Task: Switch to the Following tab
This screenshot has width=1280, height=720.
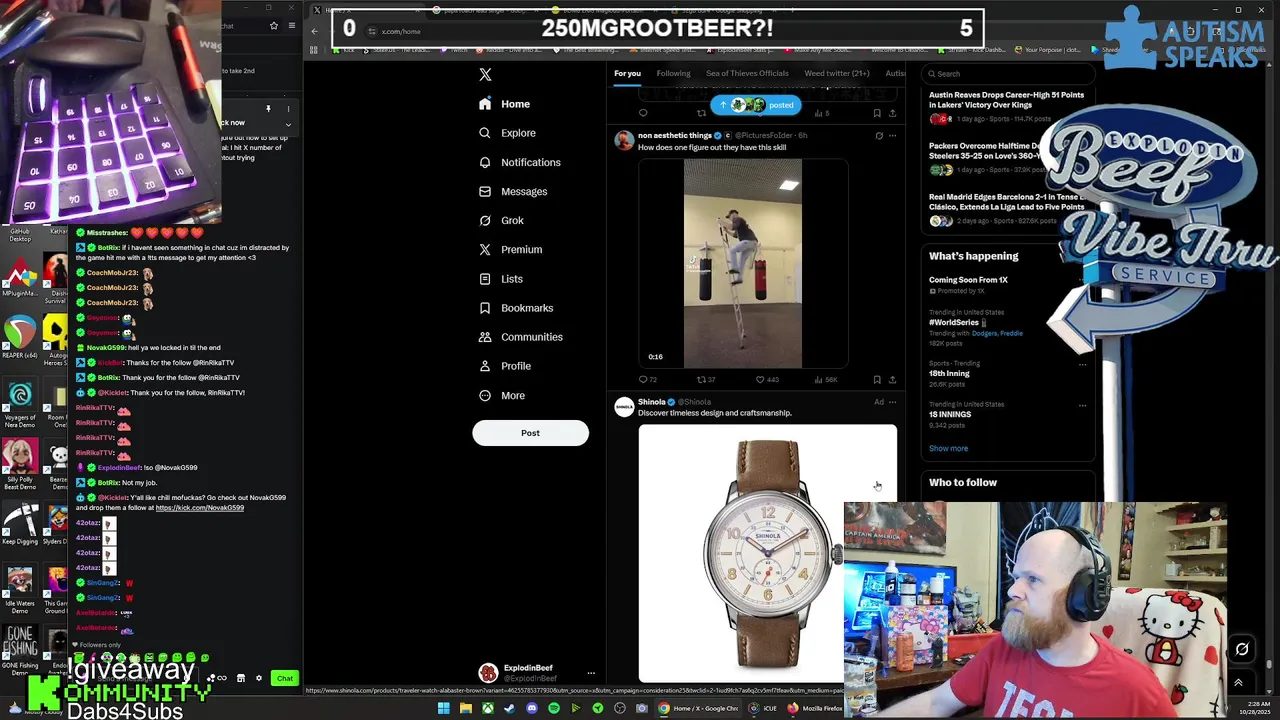Action: coord(673,73)
